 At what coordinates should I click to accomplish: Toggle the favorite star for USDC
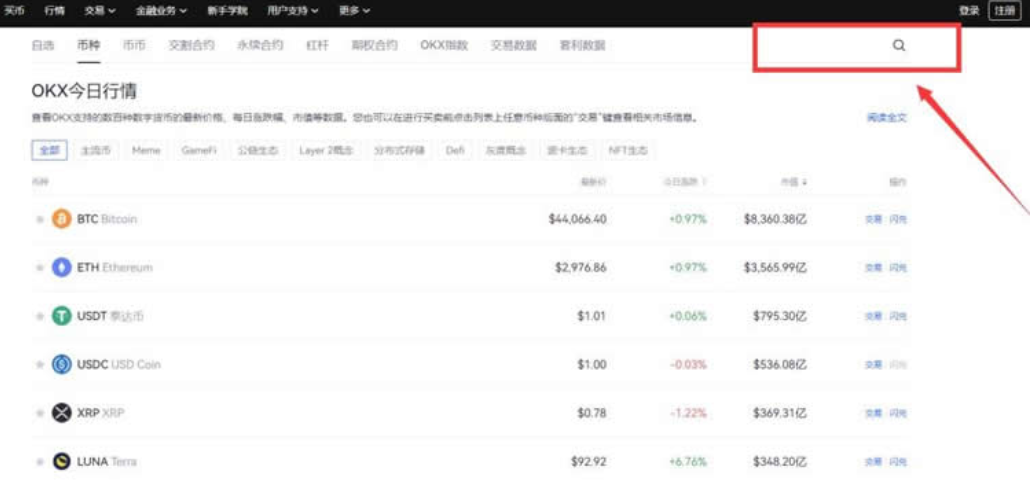(39, 365)
